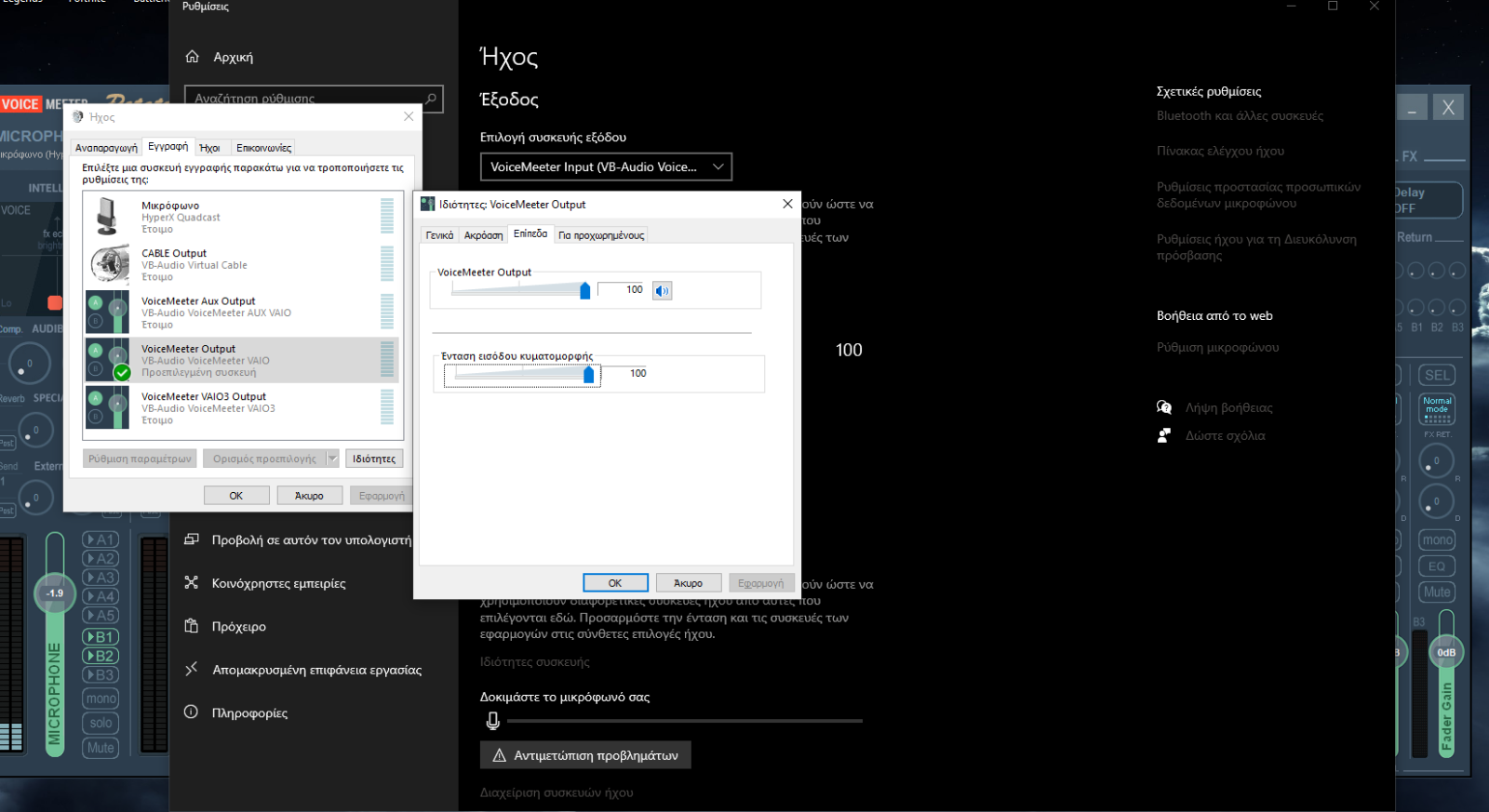This screenshot has height=812, width=1489.
Task: Click the Ιδιότητες button in Ήχος dialog
Action: tap(374, 459)
